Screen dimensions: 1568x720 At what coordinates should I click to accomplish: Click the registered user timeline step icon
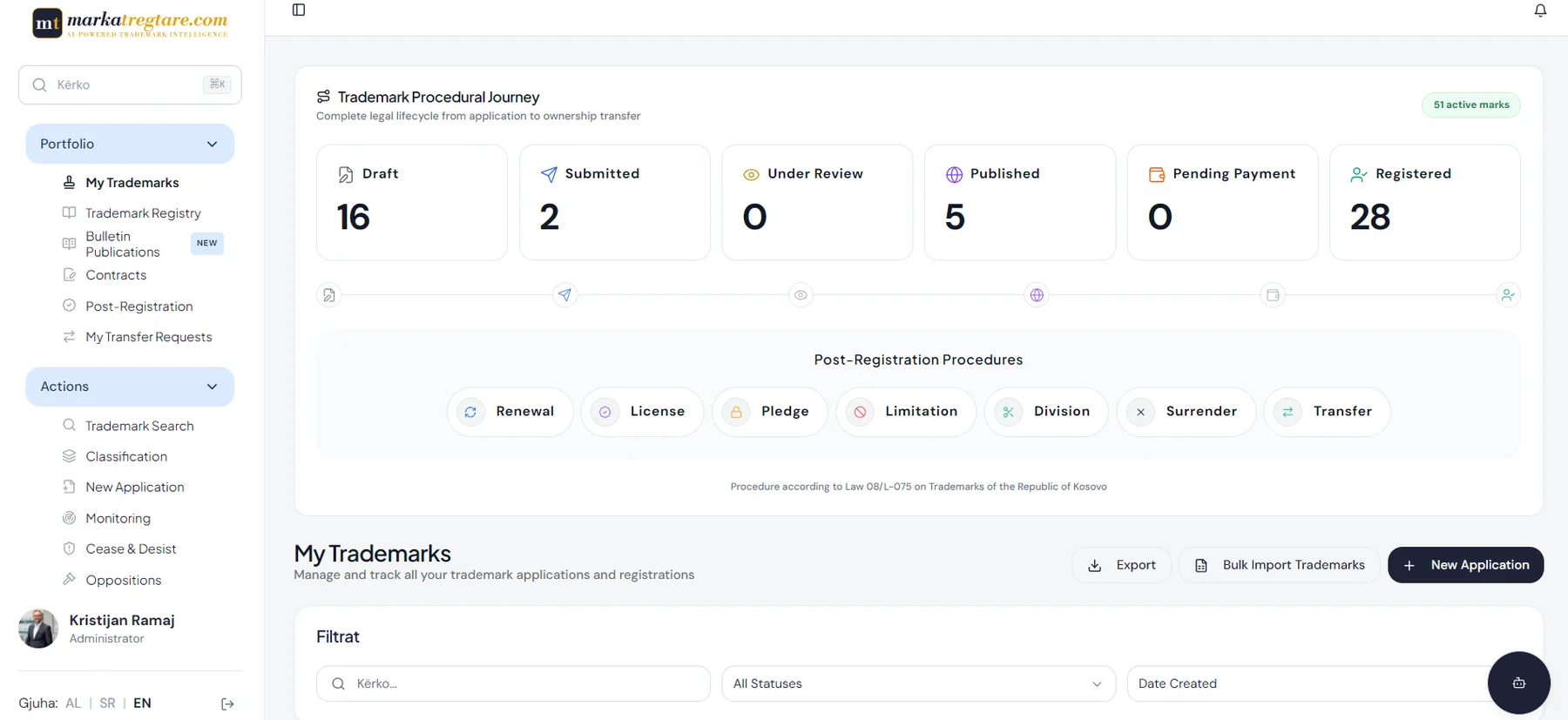tap(1508, 295)
